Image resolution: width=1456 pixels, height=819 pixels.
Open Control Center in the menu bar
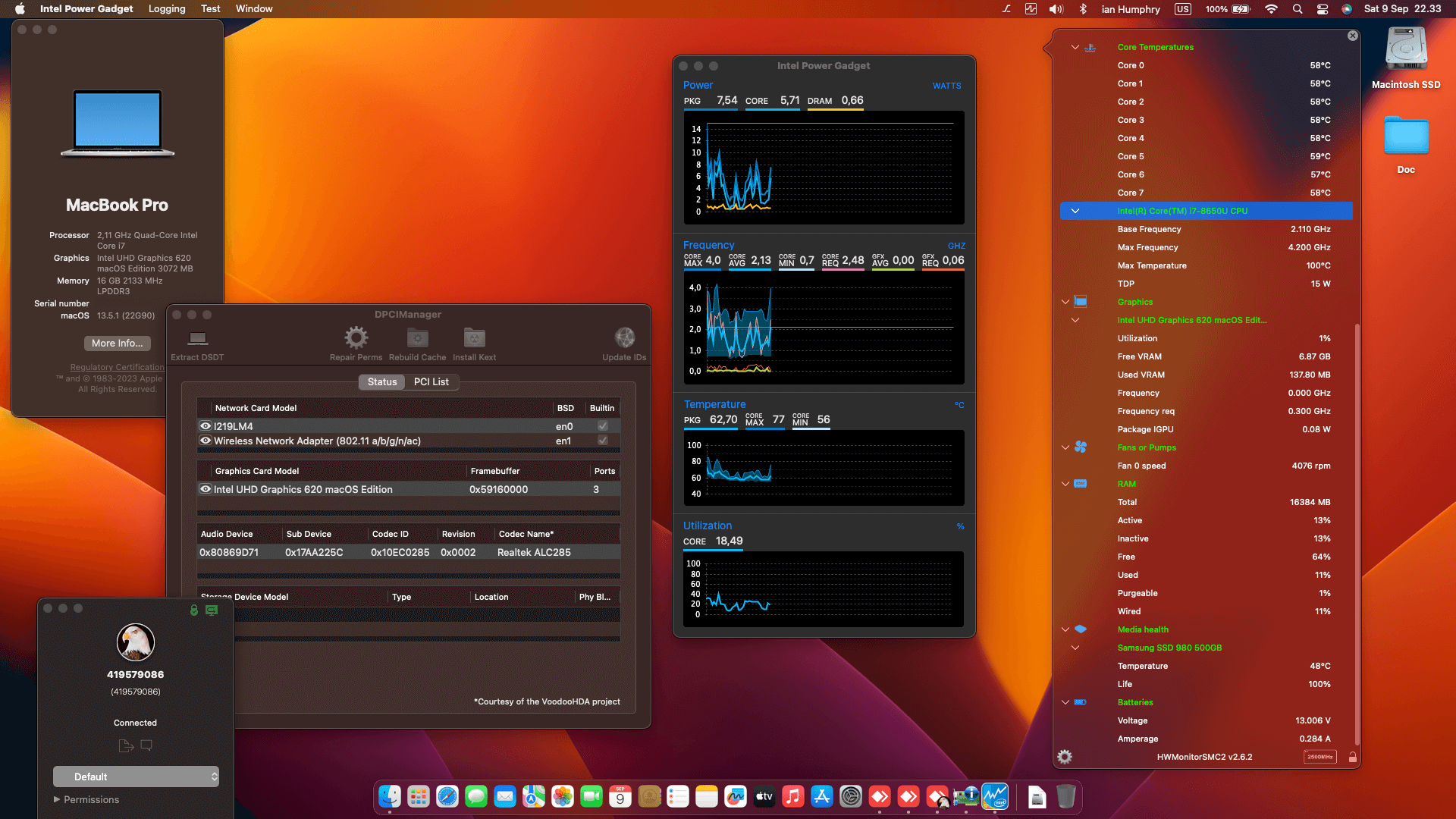1322,9
